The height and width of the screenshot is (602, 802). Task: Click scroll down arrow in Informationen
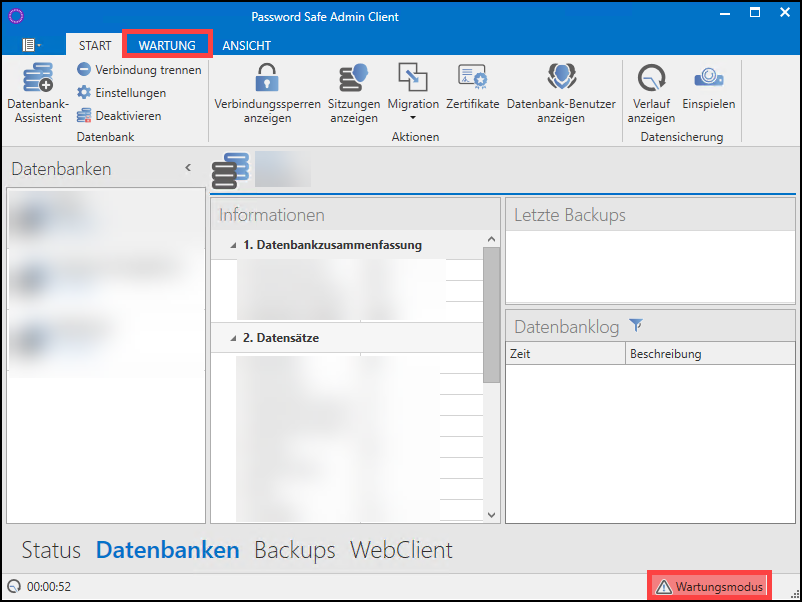[x=492, y=515]
